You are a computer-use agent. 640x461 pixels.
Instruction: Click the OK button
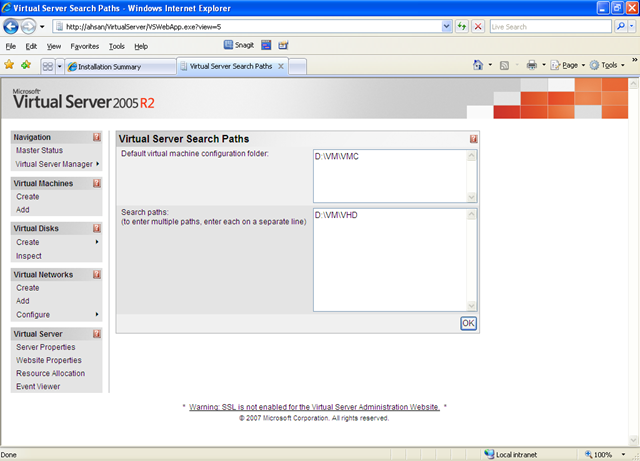[468, 323]
